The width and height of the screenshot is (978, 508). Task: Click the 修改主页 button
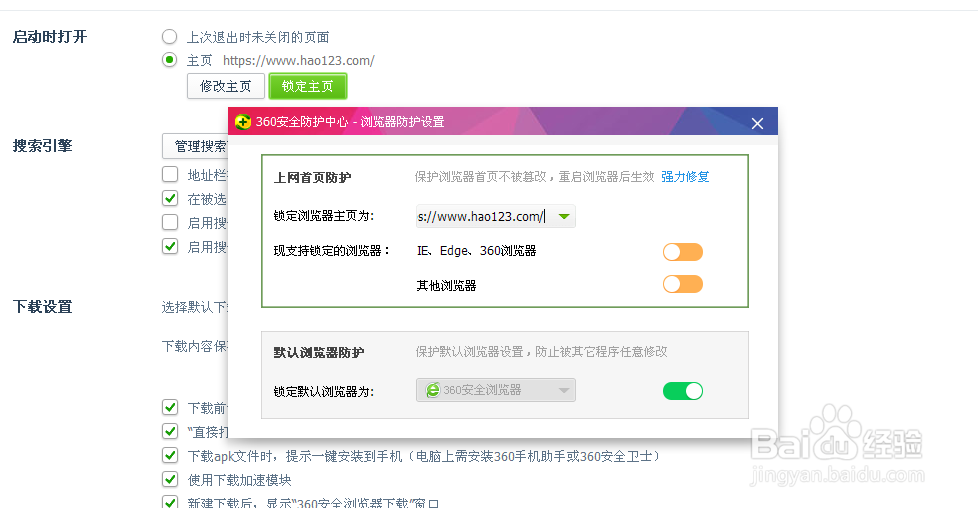coord(226,86)
